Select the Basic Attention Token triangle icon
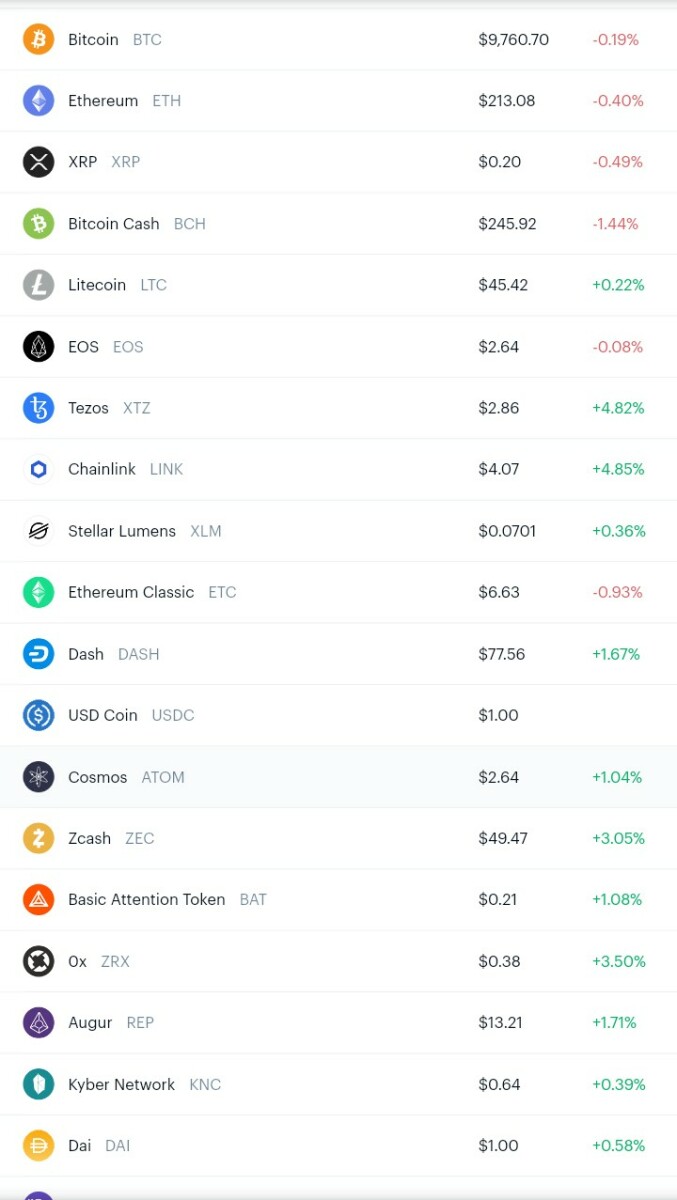Image resolution: width=677 pixels, height=1200 pixels. coord(38,900)
